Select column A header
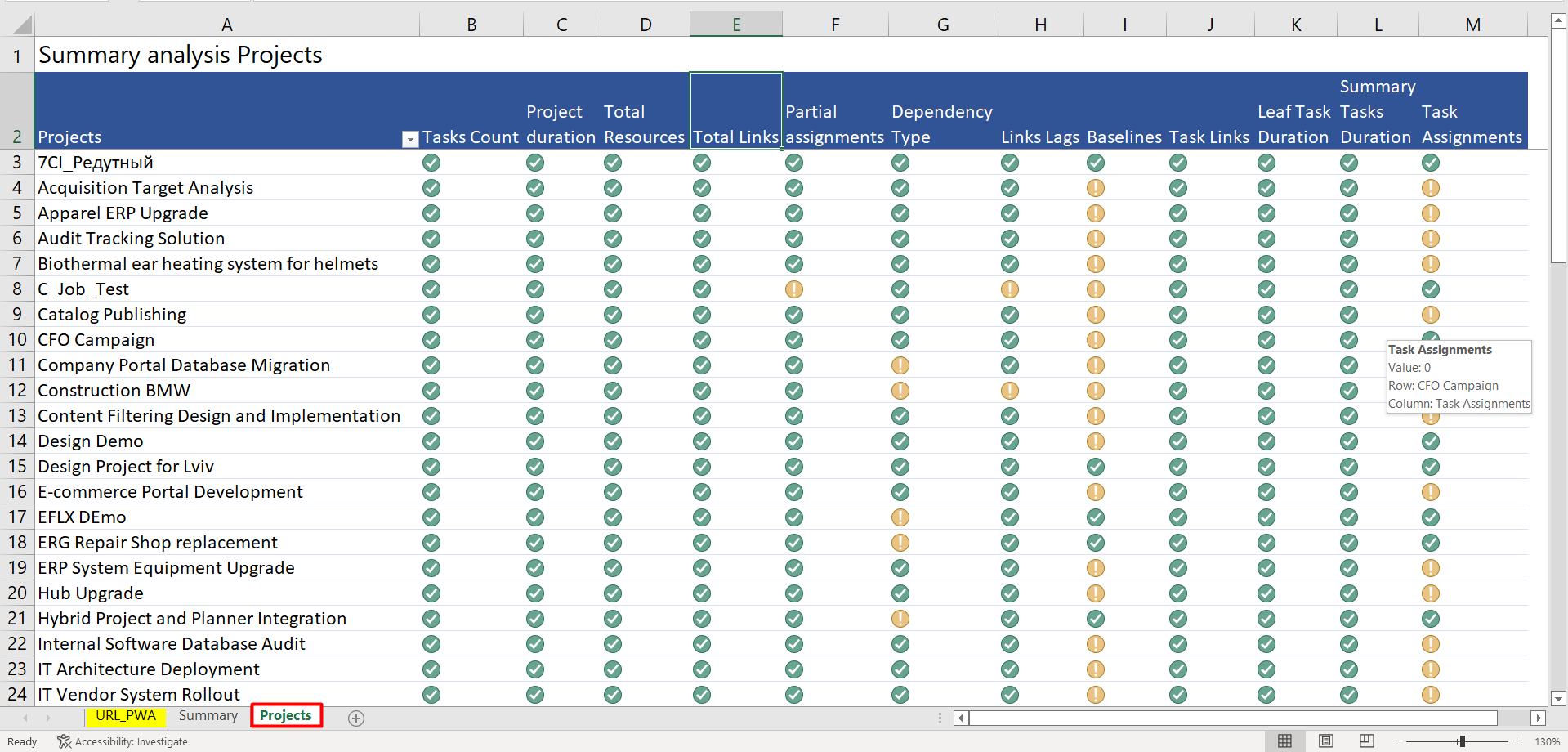This screenshot has width=1568, height=752. pyautogui.click(x=227, y=25)
